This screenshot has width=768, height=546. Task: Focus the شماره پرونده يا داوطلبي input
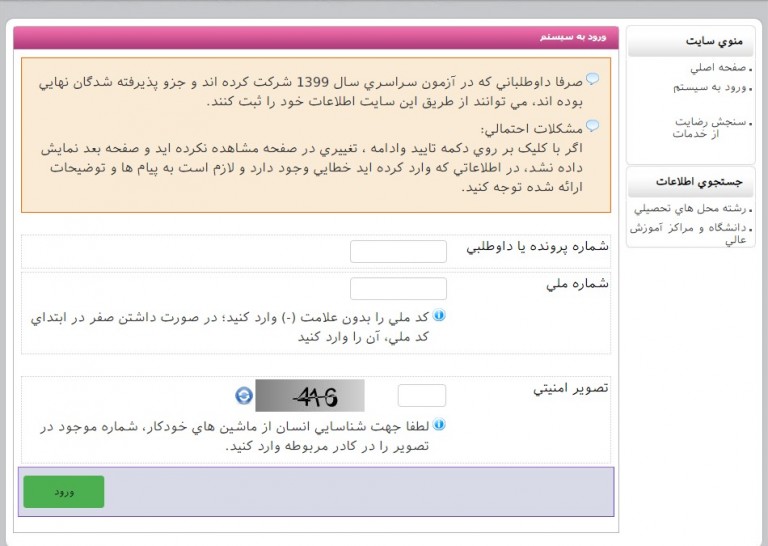398,252
